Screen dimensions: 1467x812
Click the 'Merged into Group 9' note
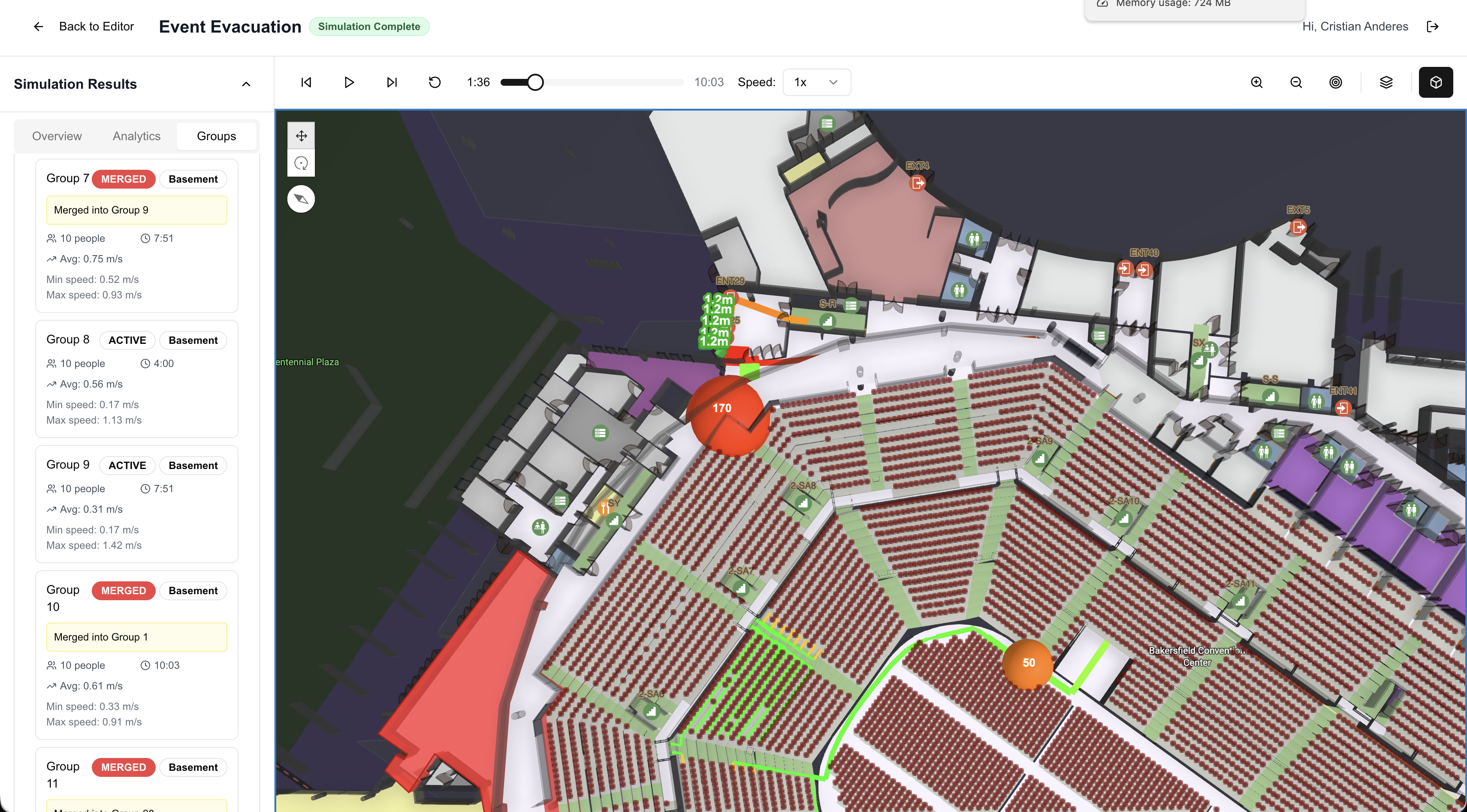point(137,210)
